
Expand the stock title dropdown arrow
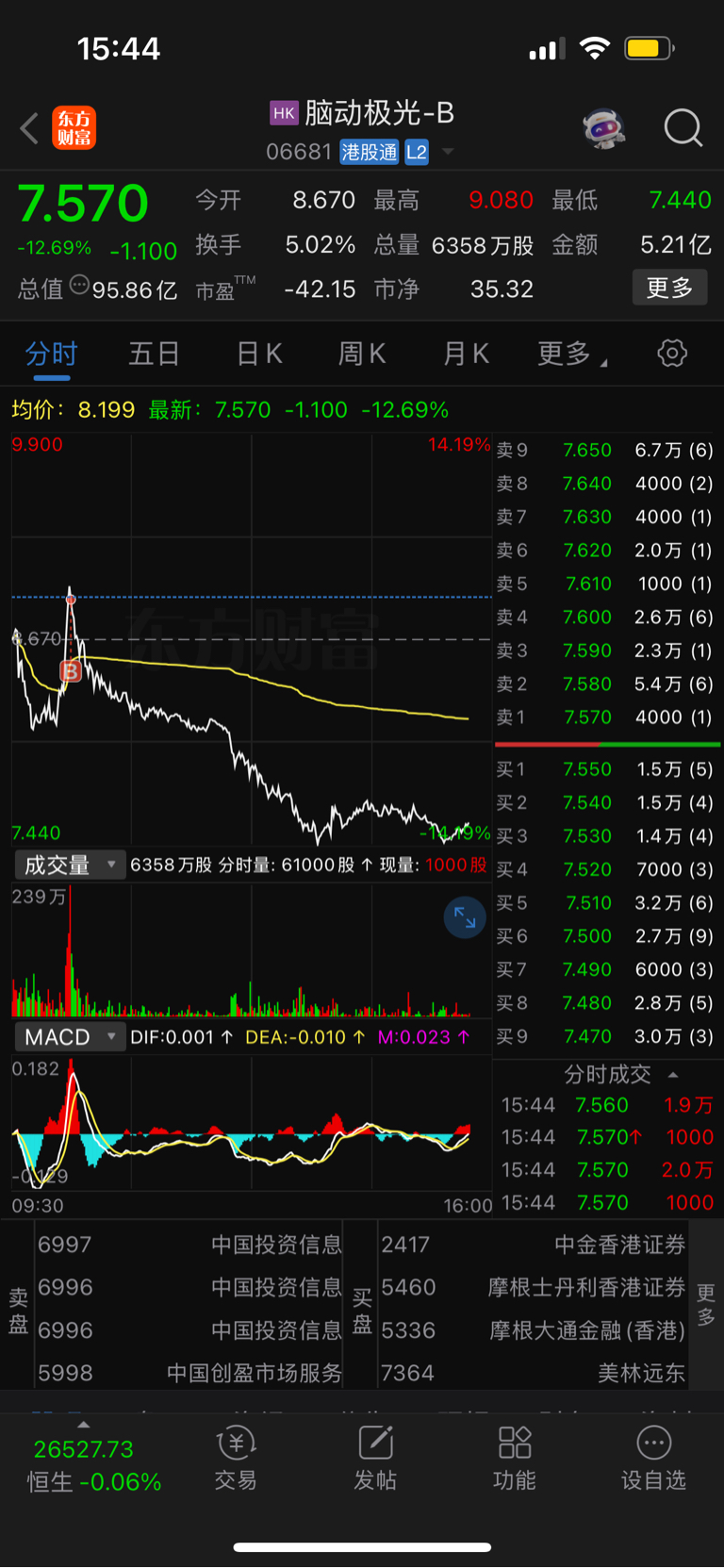[448, 152]
